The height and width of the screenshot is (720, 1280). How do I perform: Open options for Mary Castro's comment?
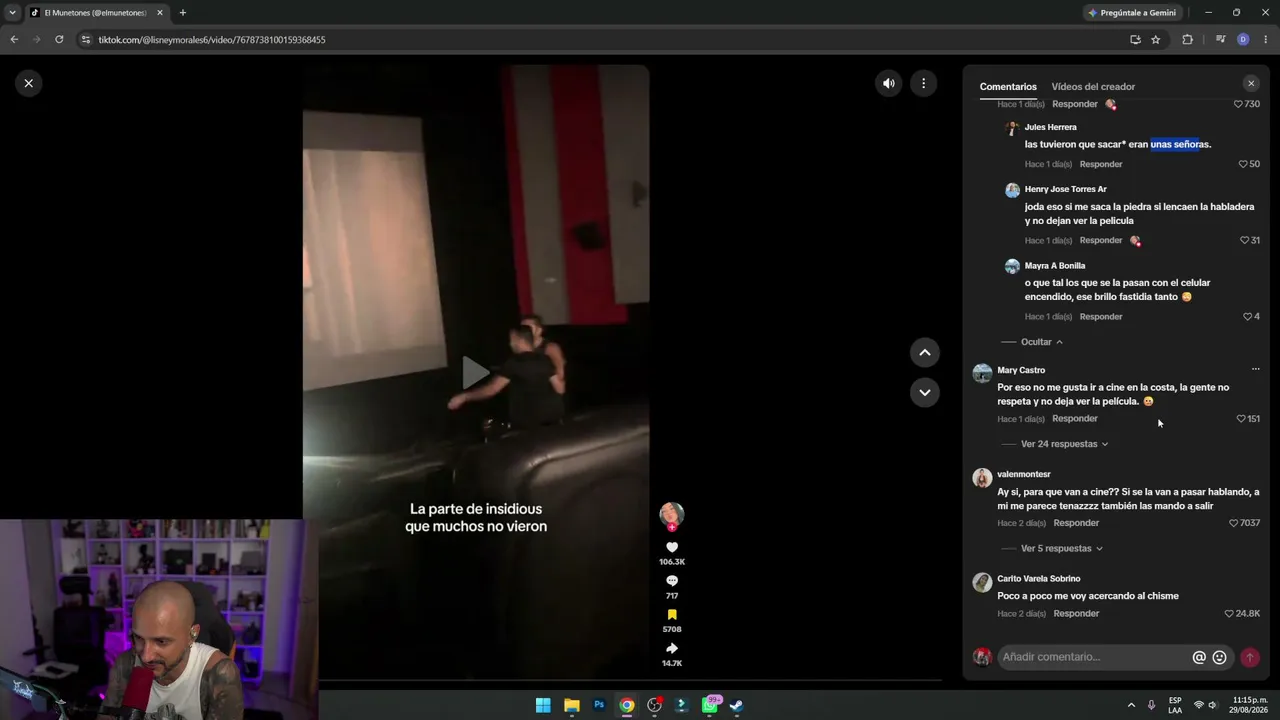point(1256,369)
